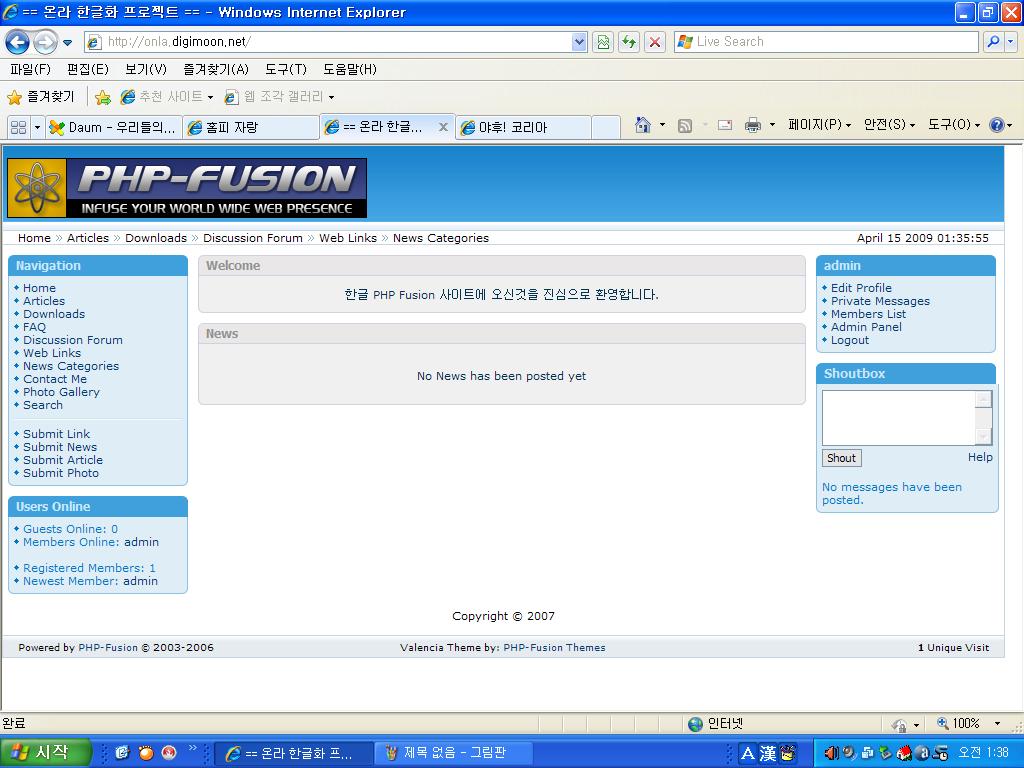Screen dimensions: 1024x768
Task: Click the Internet Explorer quick launch icon
Action: (x=122, y=753)
